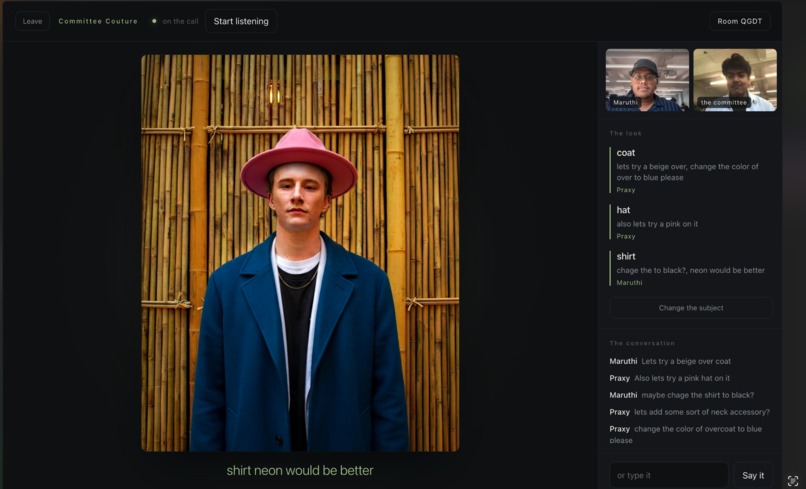Click 'The look' section heading

[x=626, y=133]
